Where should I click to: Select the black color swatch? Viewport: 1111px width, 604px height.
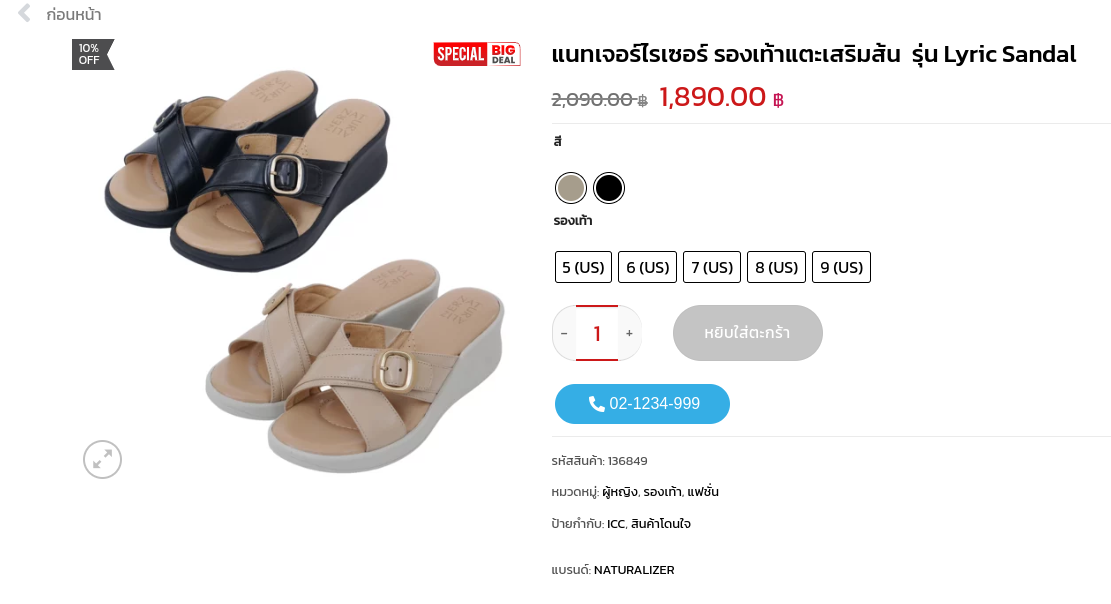point(609,188)
